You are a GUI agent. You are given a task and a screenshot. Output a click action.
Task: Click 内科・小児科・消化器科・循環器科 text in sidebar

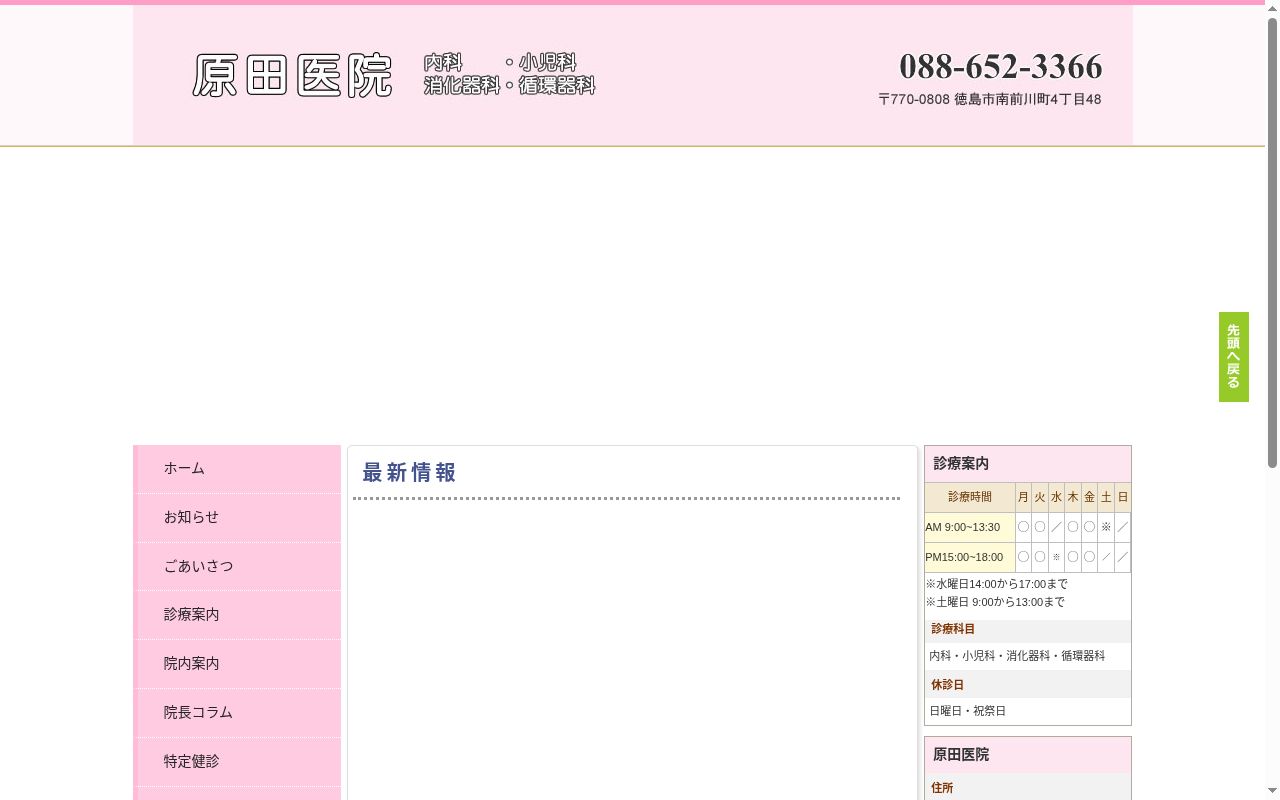coord(1017,656)
